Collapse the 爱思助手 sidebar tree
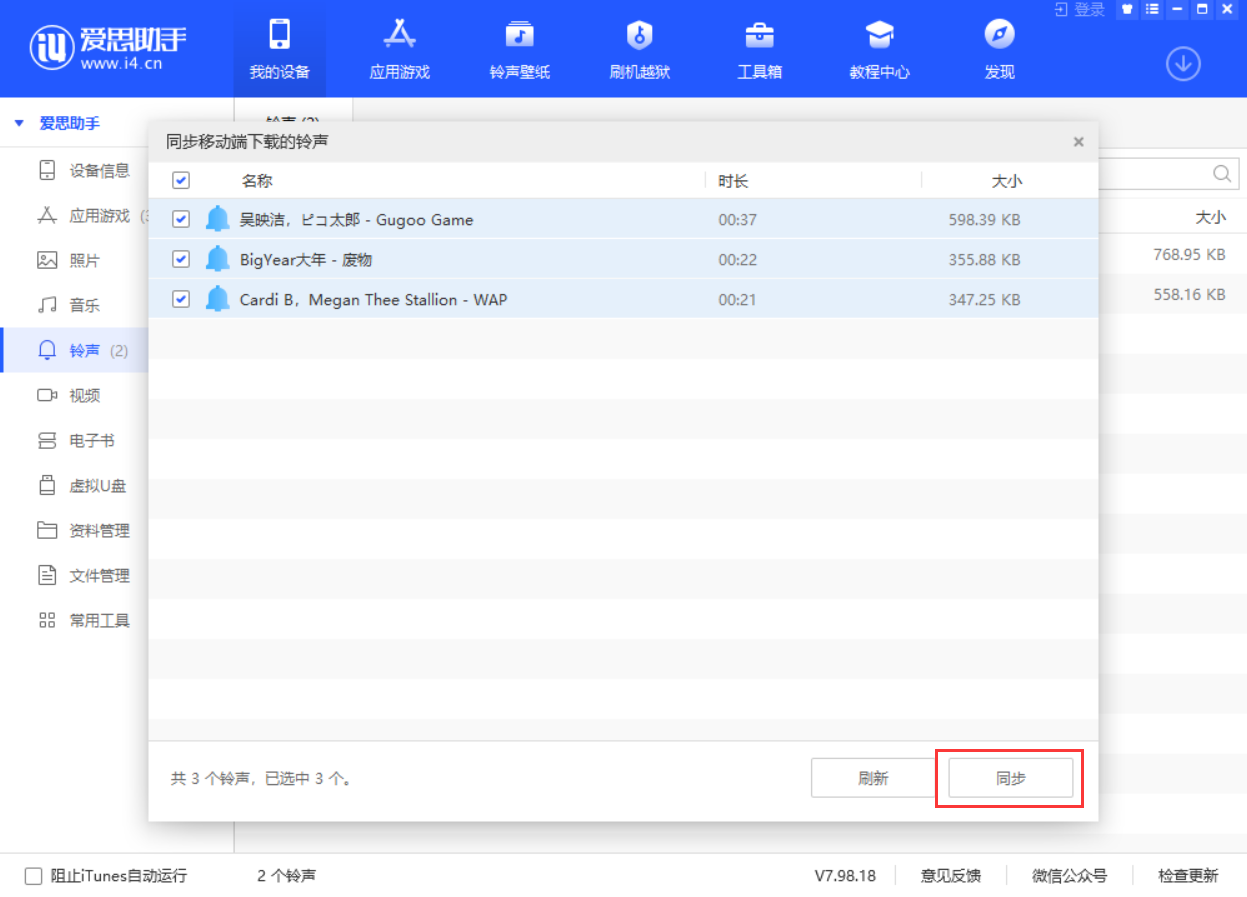This screenshot has height=897, width=1247. (x=19, y=124)
